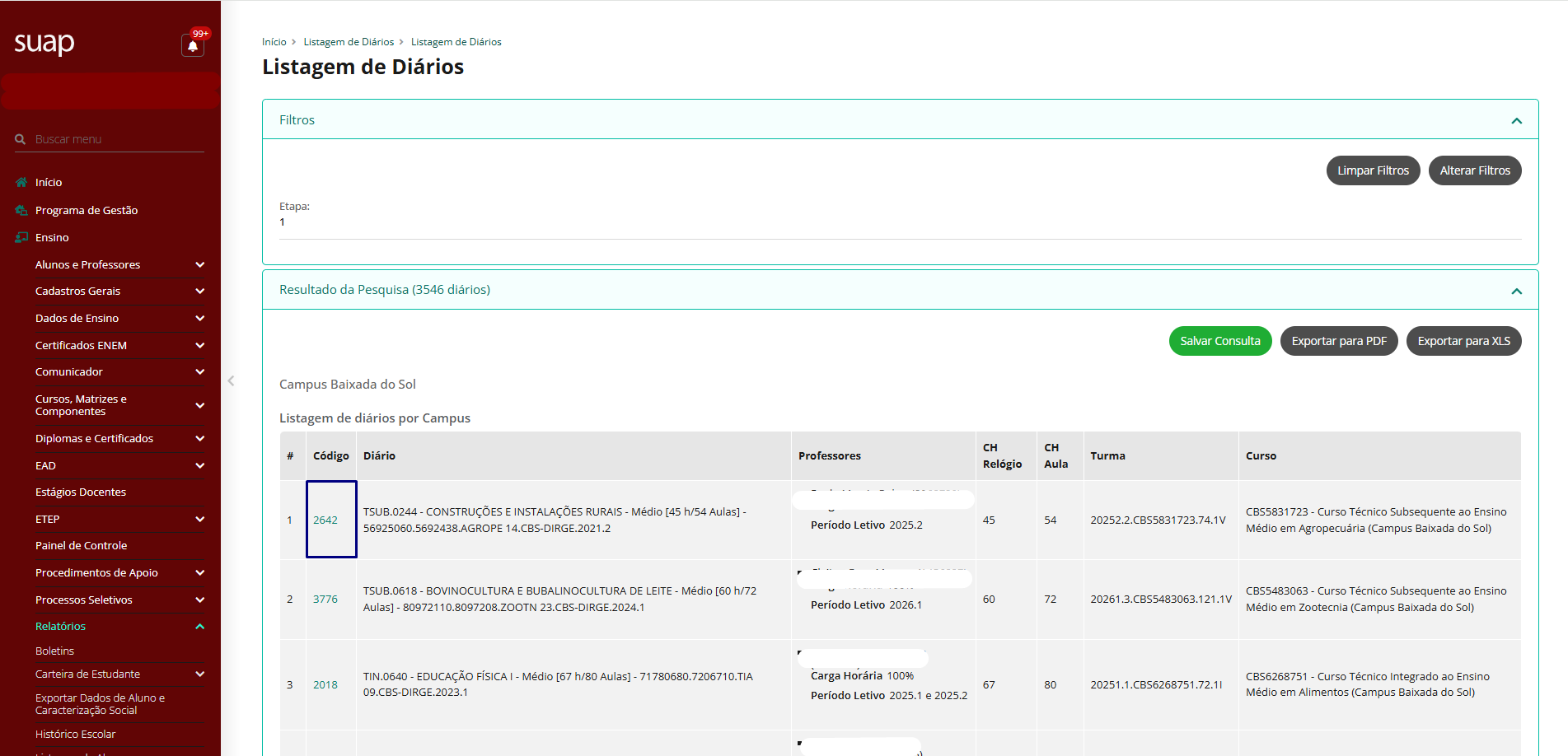Open Boletins under Relatórios
This screenshot has height=756, width=1568.
pyautogui.click(x=54, y=651)
